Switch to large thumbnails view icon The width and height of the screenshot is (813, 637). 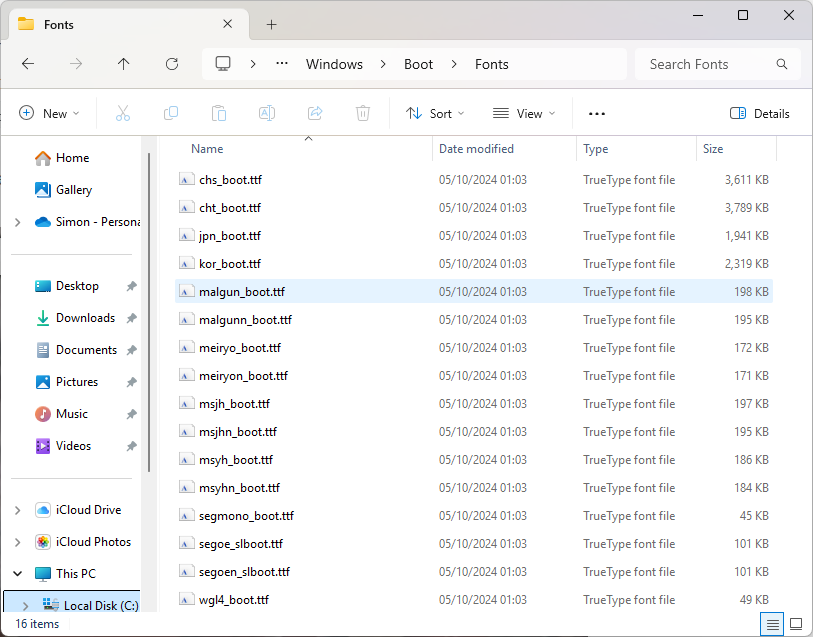pyautogui.click(x=796, y=624)
